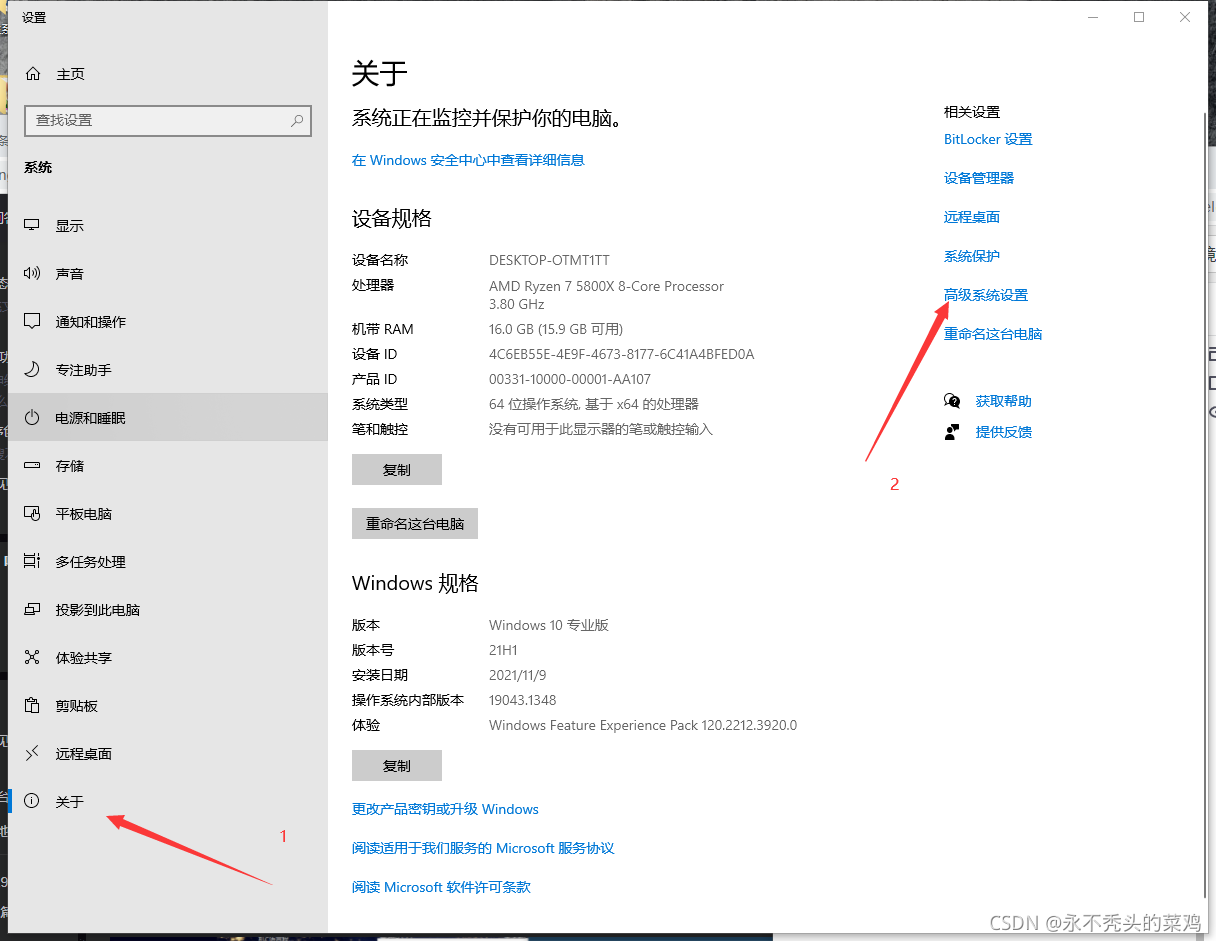Copy device specs with first 复制 button
The image size is (1216, 941).
click(397, 470)
